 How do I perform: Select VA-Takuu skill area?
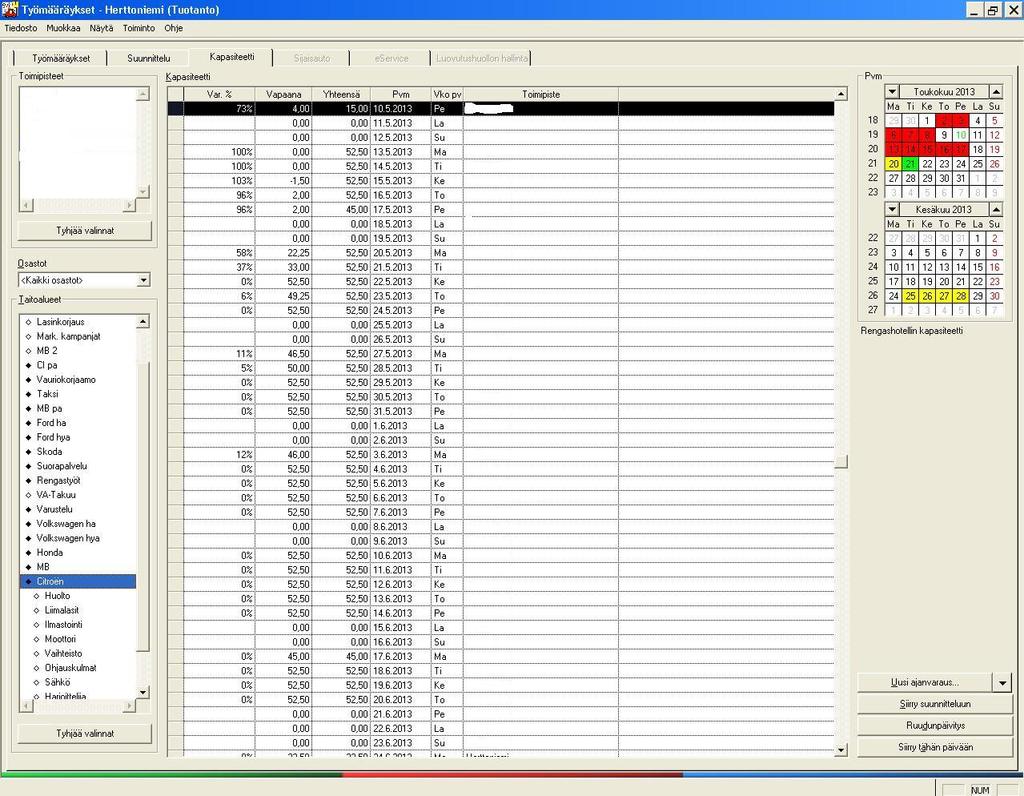[56, 494]
